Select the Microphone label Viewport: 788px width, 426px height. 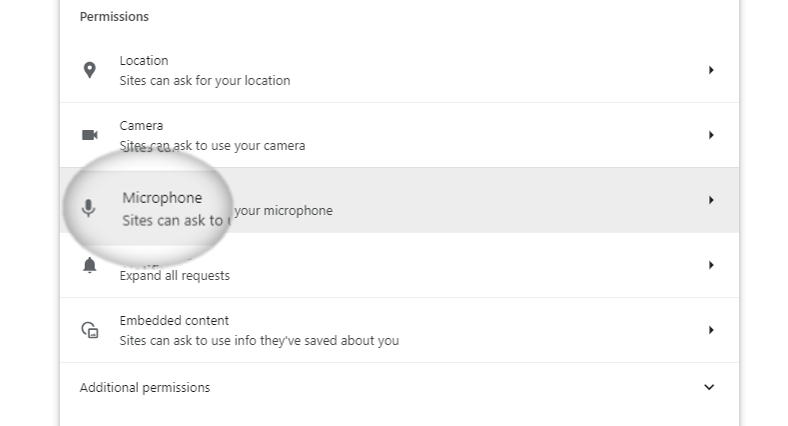pos(162,198)
